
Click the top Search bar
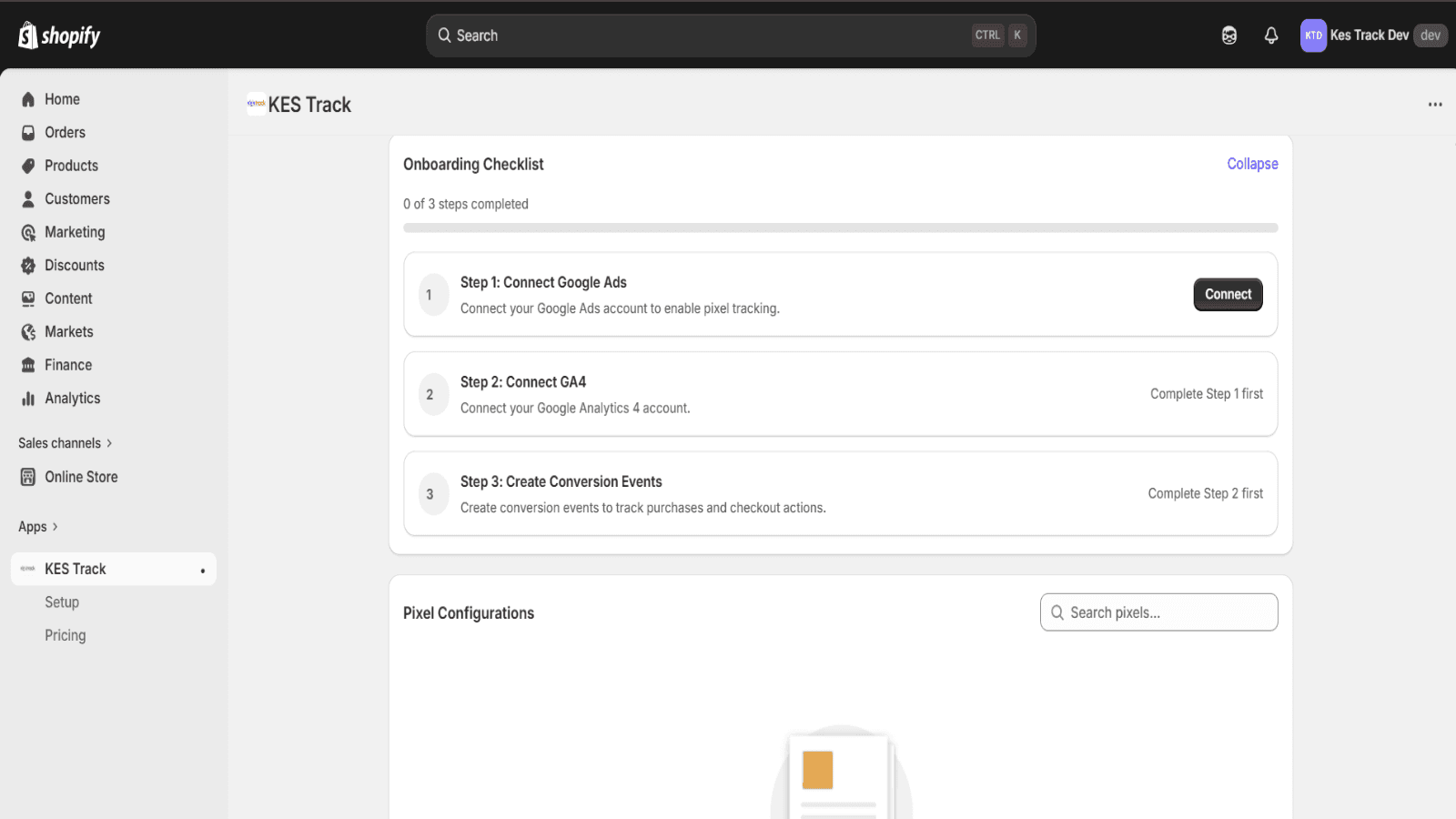pos(731,35)
